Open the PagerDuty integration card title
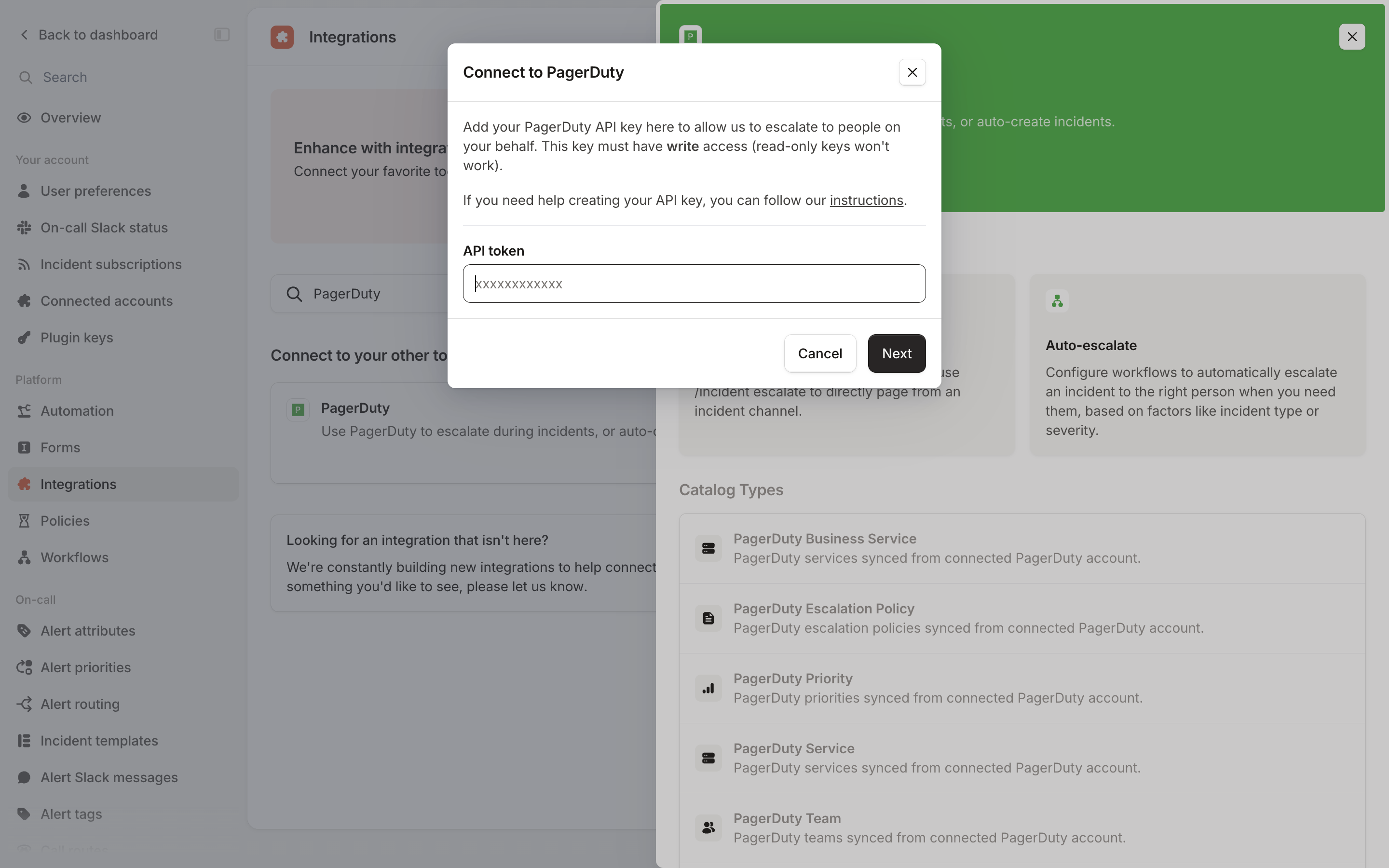This screenshot has height=868, width=1389. tap(355, 408)
